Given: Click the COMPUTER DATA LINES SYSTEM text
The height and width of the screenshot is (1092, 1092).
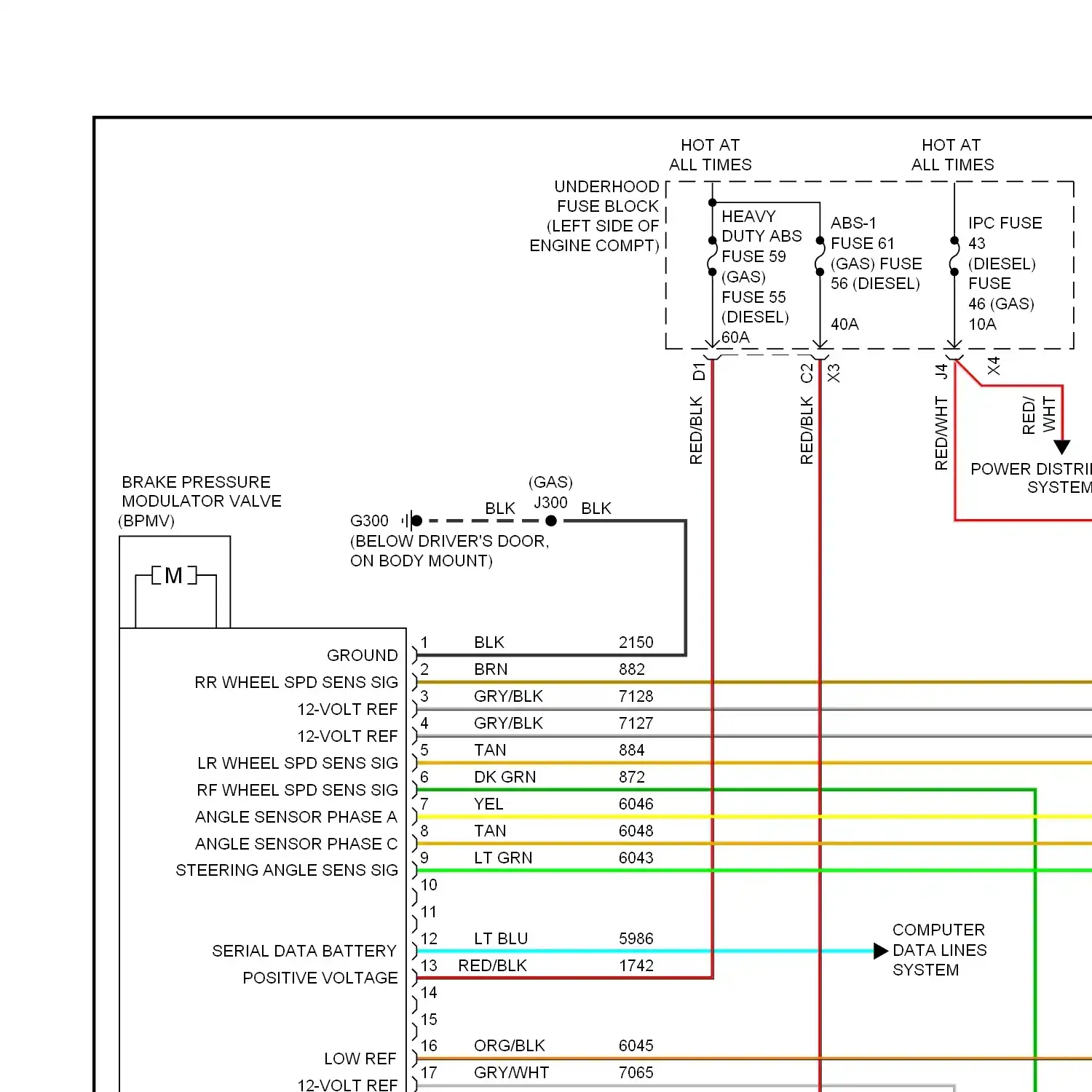Looking at the screenshot, I should 939,950.
